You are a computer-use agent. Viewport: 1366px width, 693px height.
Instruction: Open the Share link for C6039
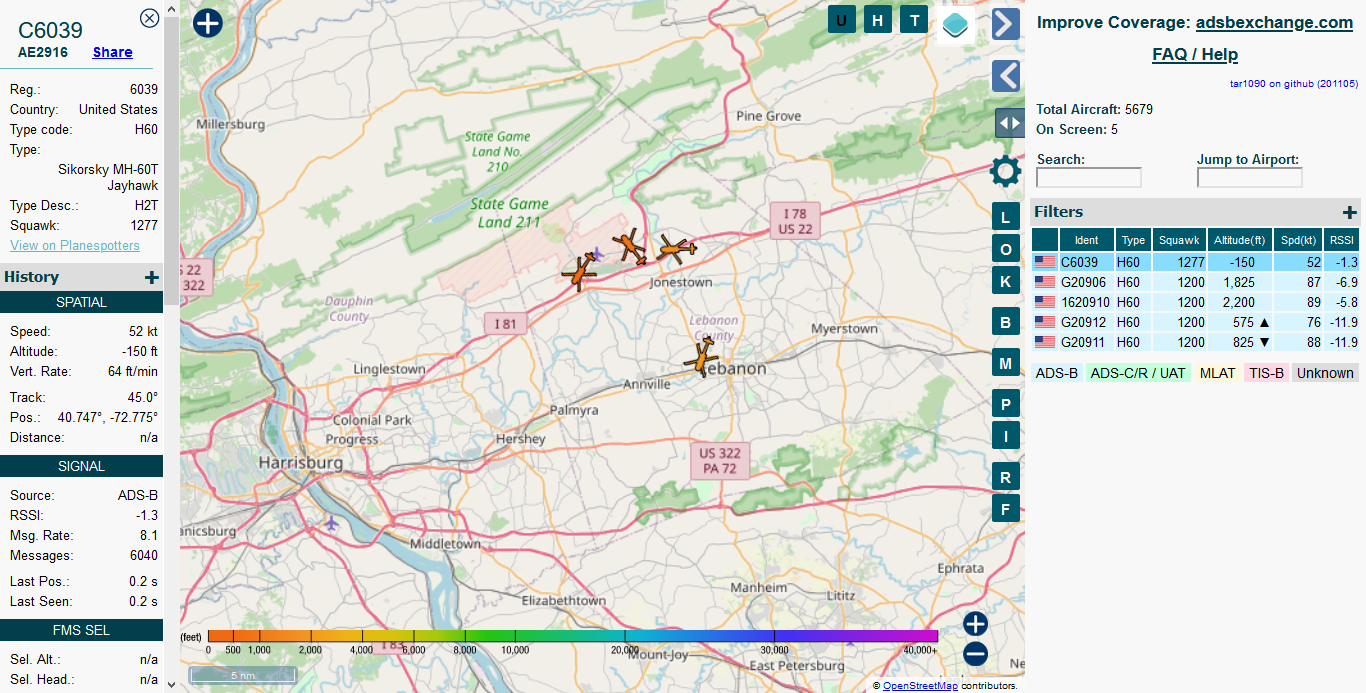click(x=113, y=52)
